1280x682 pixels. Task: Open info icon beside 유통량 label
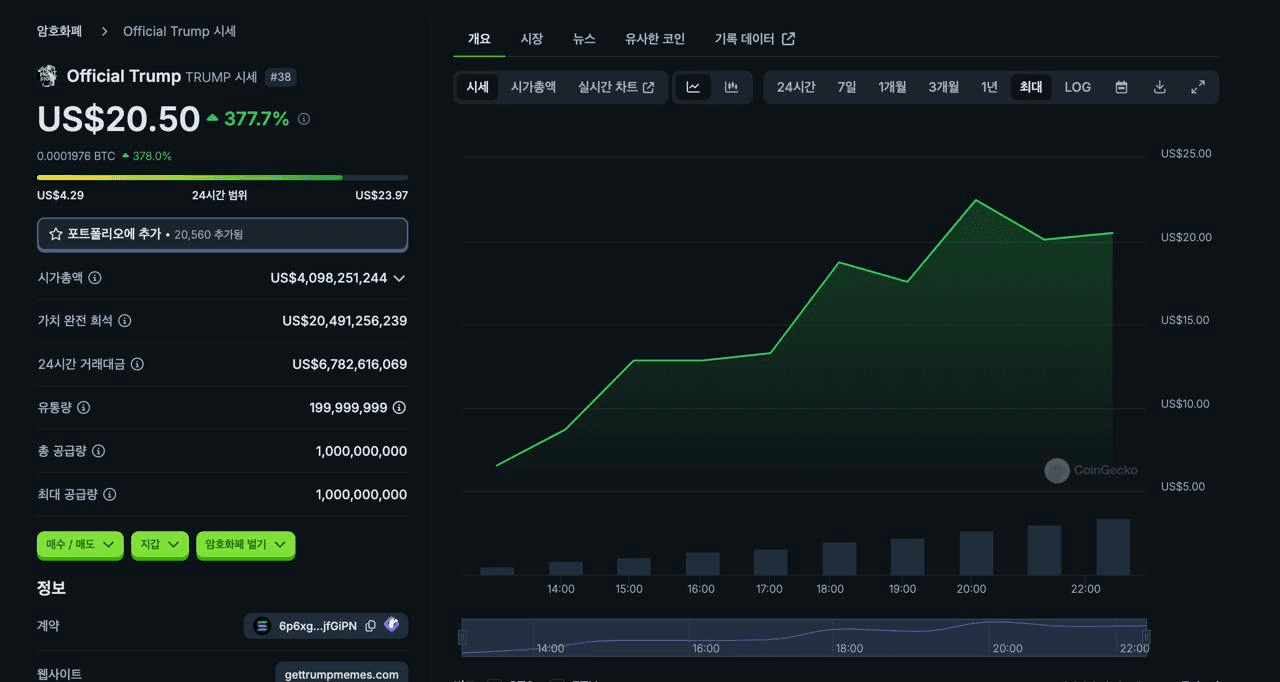coord(84,408)
